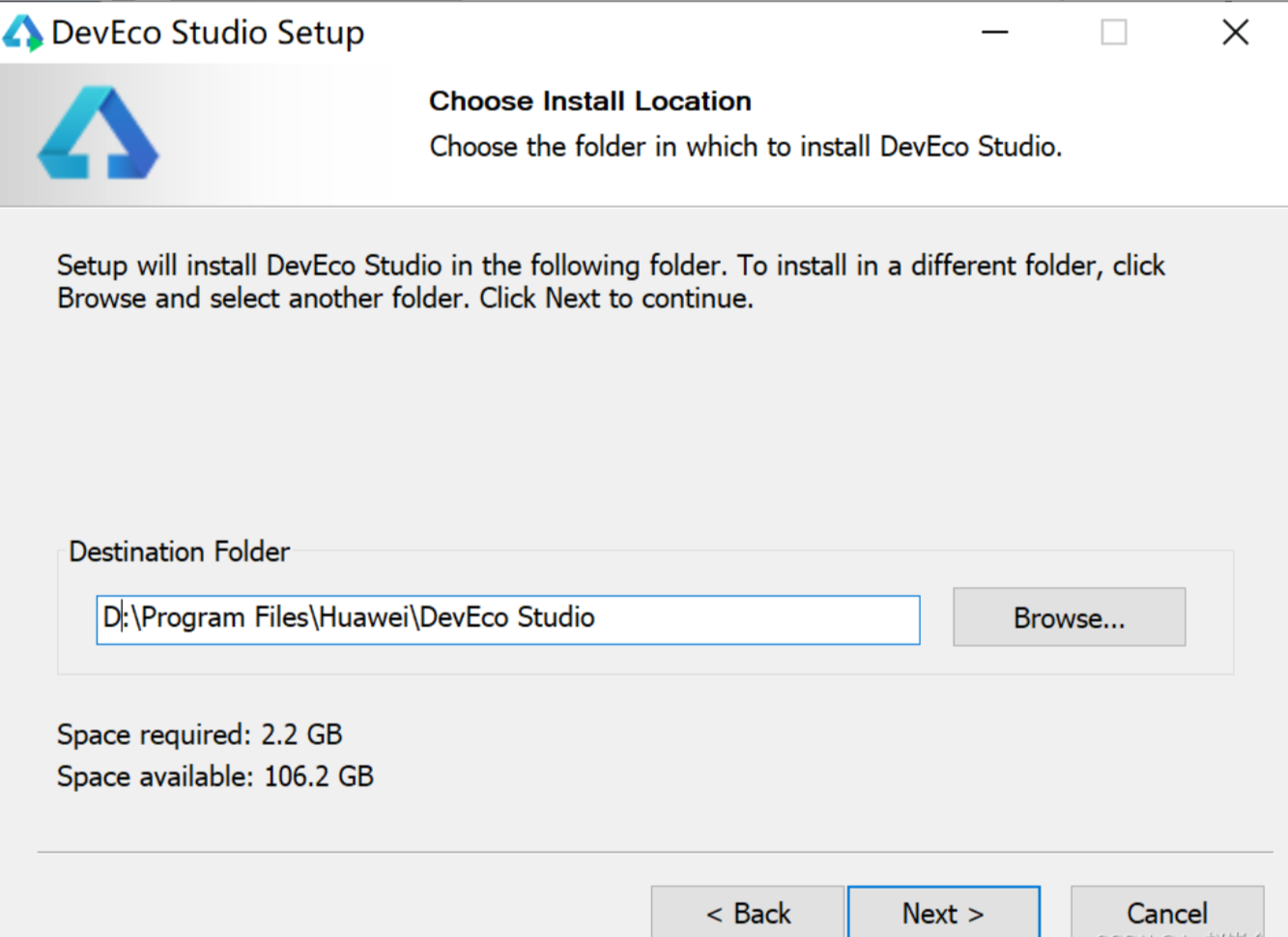Screen dimensions: 1288x937
Task: Click the large DevEco Studio logo
Action: click(98, 134)
